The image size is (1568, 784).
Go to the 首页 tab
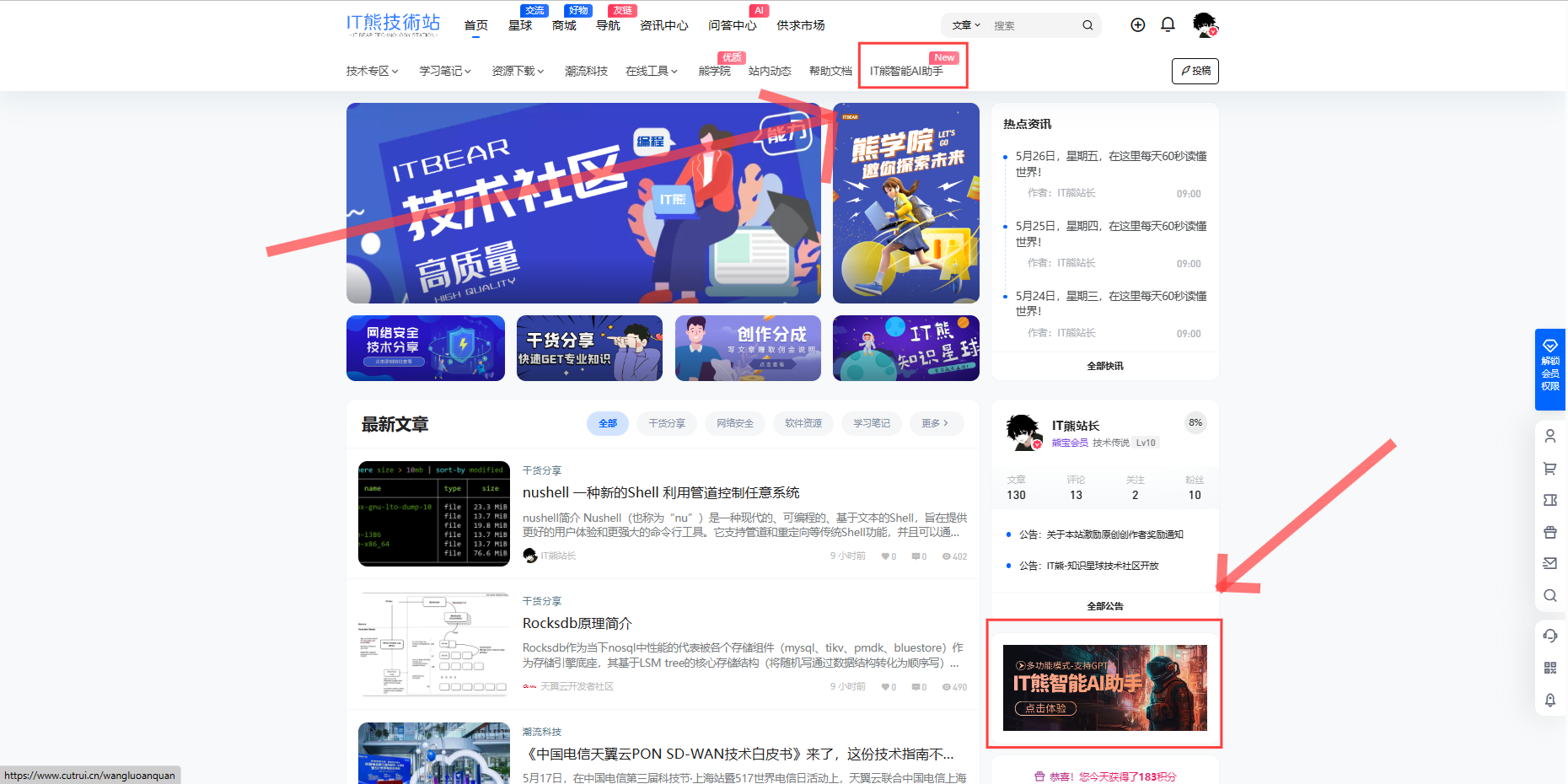pos(476,25)
